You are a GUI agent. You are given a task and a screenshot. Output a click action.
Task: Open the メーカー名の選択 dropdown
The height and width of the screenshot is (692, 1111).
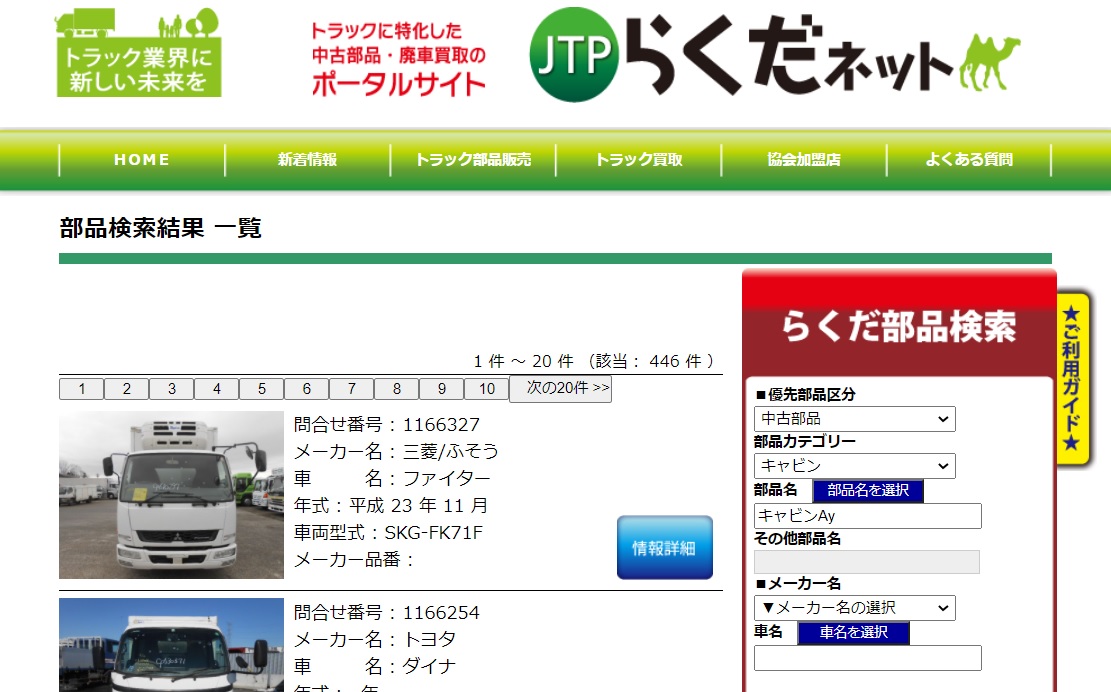point(854,608)
